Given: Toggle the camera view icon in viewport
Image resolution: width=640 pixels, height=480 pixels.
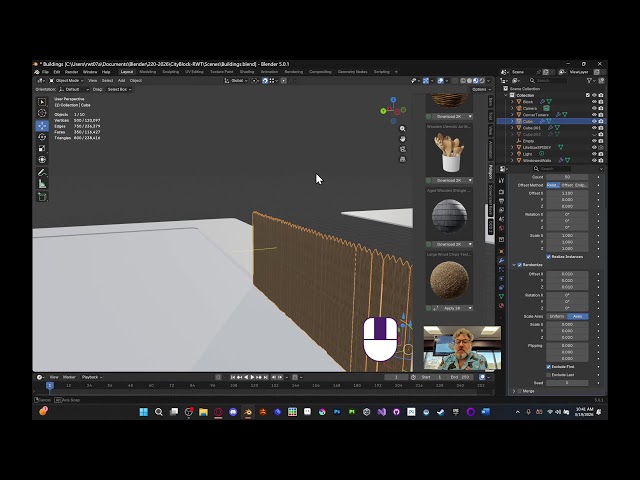Looking at the screenshot, I should coord(402,149).
